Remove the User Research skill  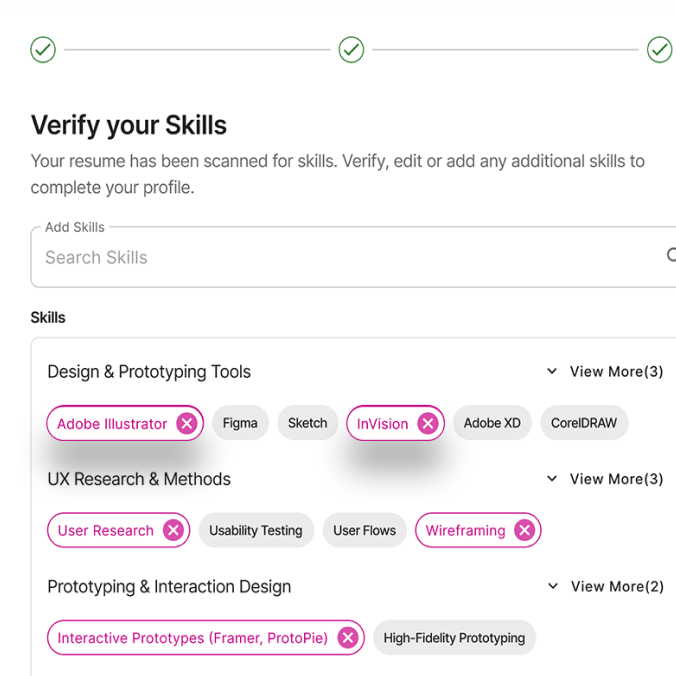(x=173, y=531)
